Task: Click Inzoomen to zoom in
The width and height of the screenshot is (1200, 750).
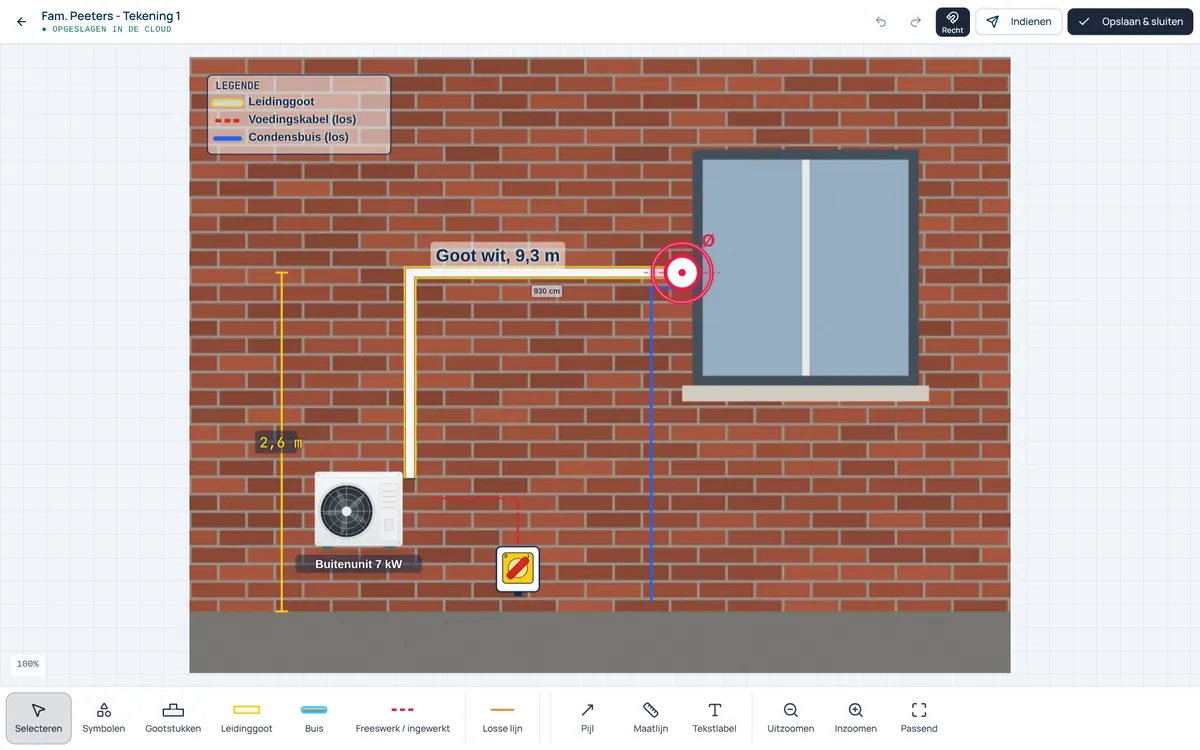Action: (x=856, y=718)
